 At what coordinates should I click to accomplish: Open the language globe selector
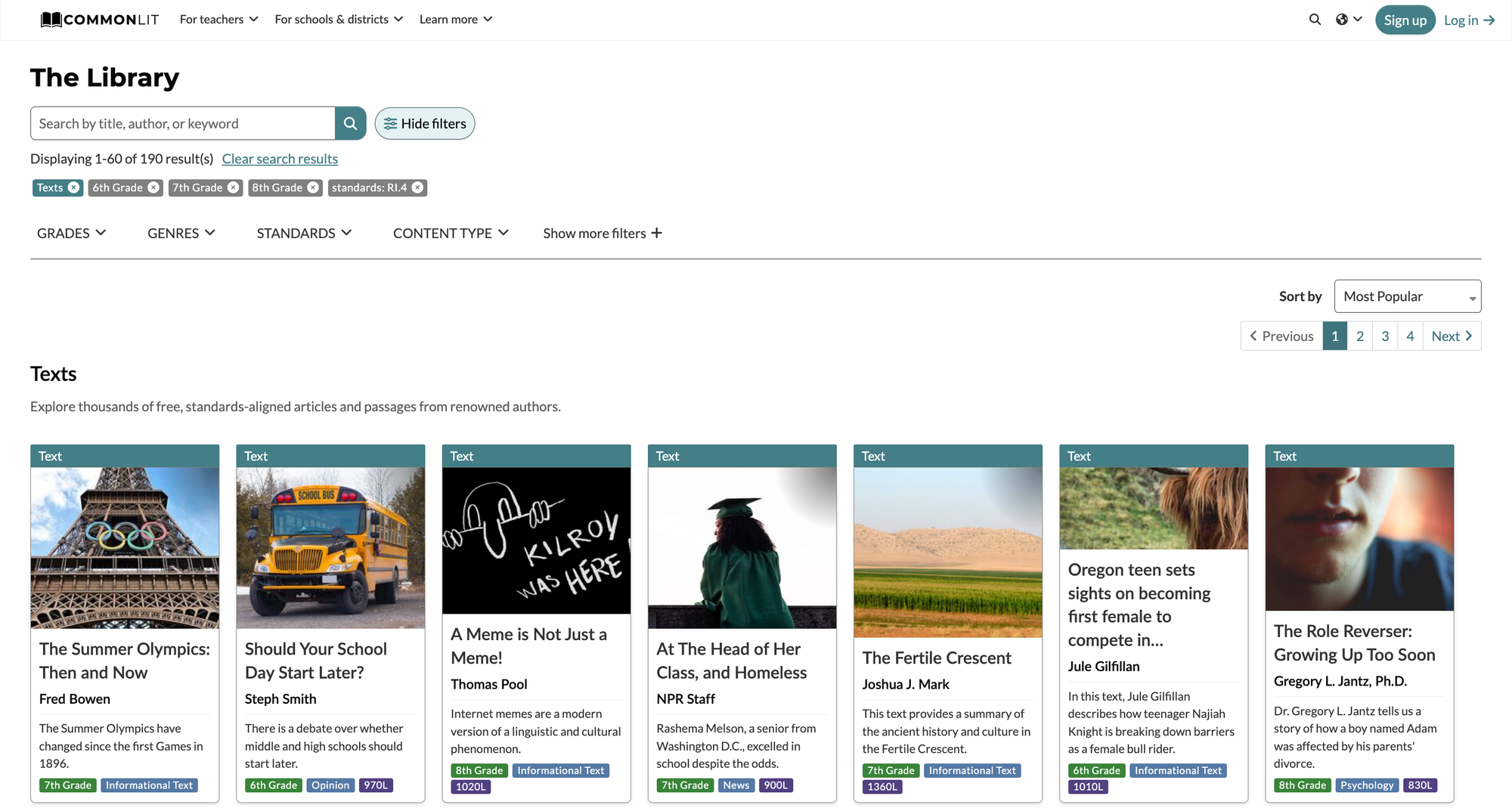1349,20
